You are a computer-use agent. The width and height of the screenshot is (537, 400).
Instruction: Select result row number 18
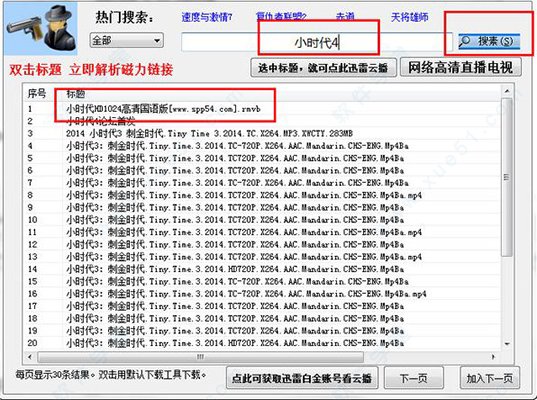click(x=263, y=318)
